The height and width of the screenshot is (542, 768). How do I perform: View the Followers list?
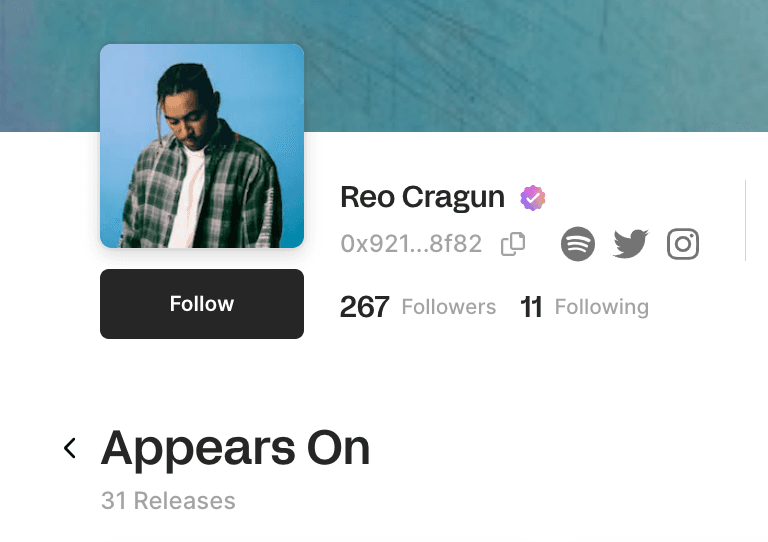[449, 307]
